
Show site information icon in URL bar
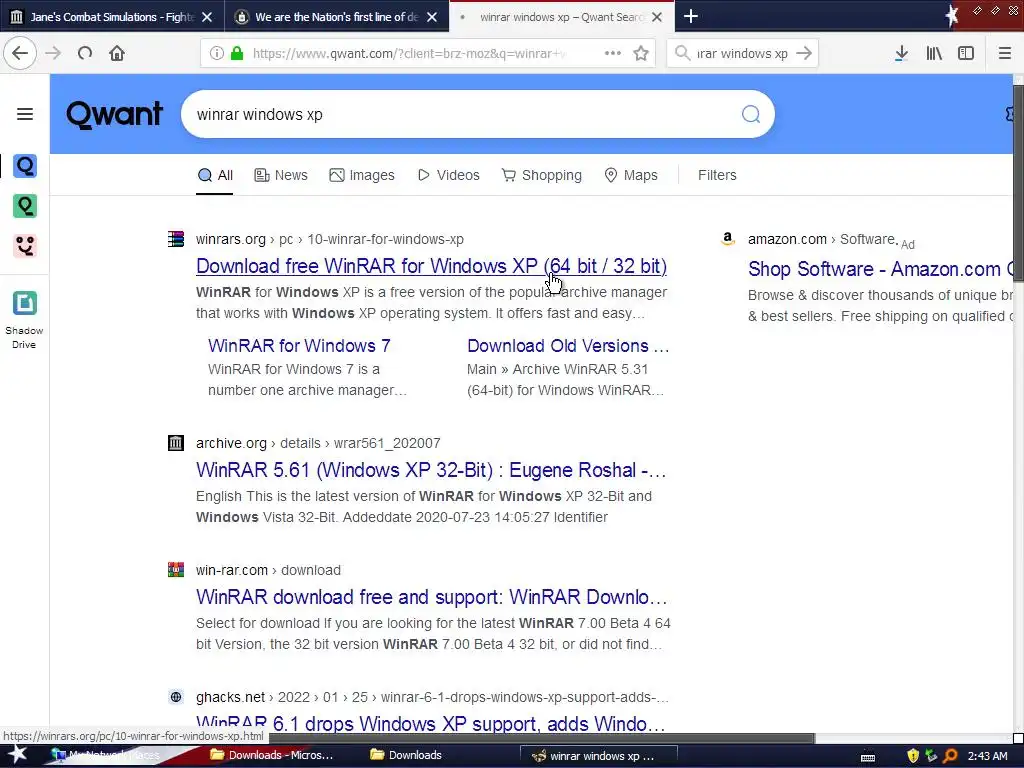(217, 53)
